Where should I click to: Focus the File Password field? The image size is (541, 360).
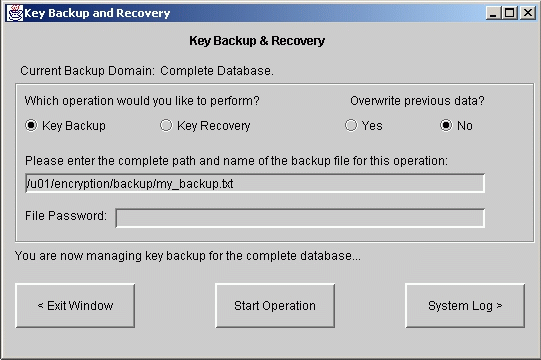click(x=300, y=218)
